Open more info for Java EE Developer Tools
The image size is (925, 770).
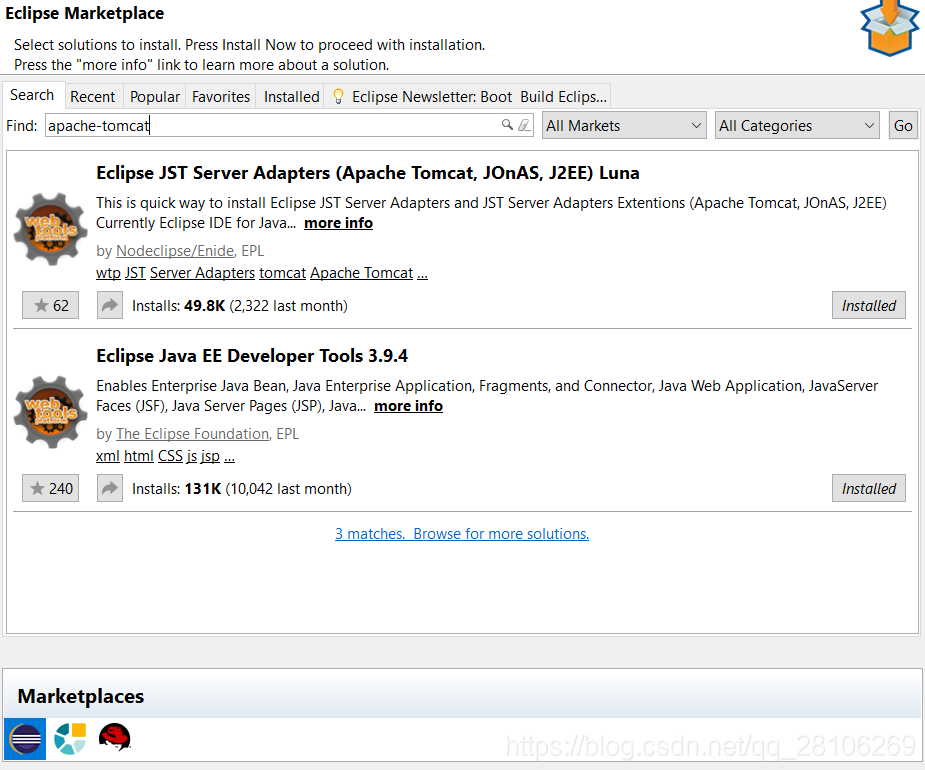[408, 406]
